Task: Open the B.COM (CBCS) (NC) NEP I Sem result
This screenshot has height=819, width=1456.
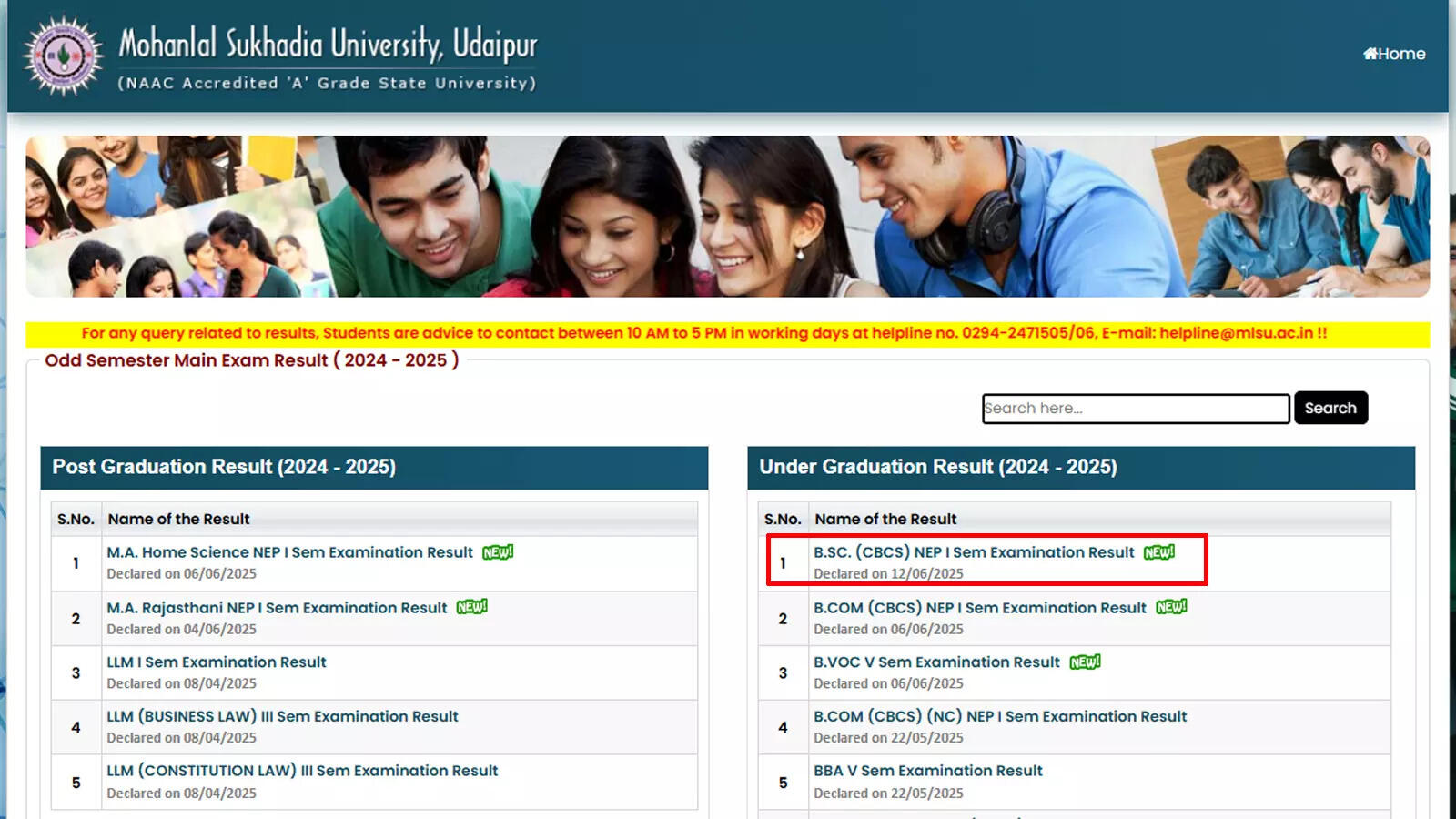Action: click(x=999, y=716)
